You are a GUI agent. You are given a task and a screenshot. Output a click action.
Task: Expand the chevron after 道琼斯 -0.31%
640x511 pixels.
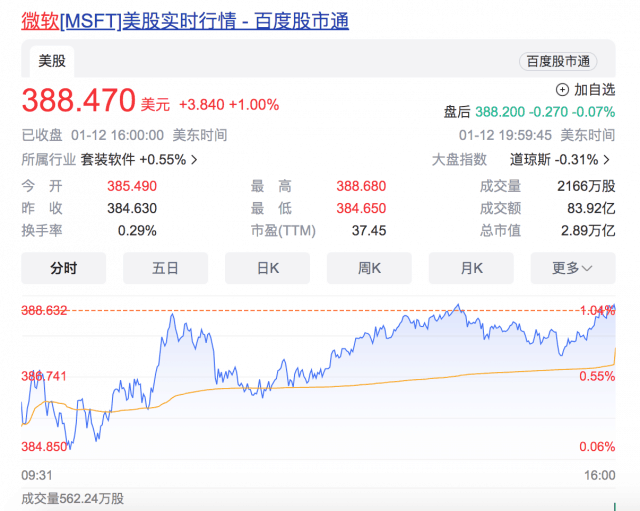tap(607, 160)
